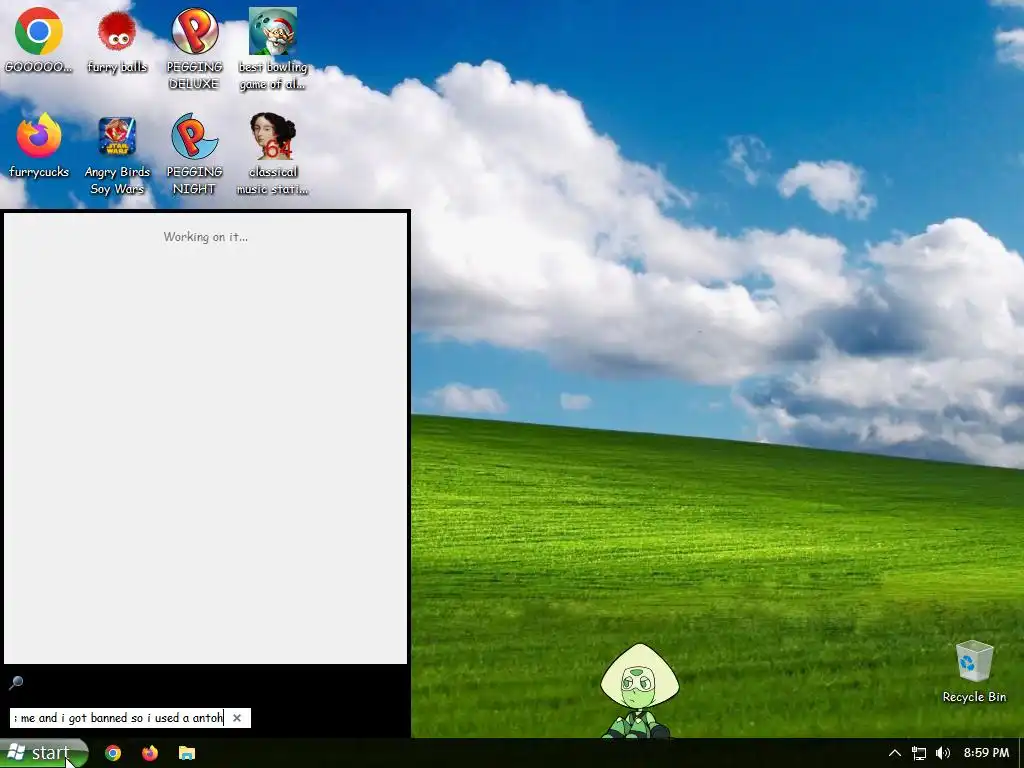Launch Chrome from the taskbar
This screenshot has width=1024, height=768.
tap(113, 753)
